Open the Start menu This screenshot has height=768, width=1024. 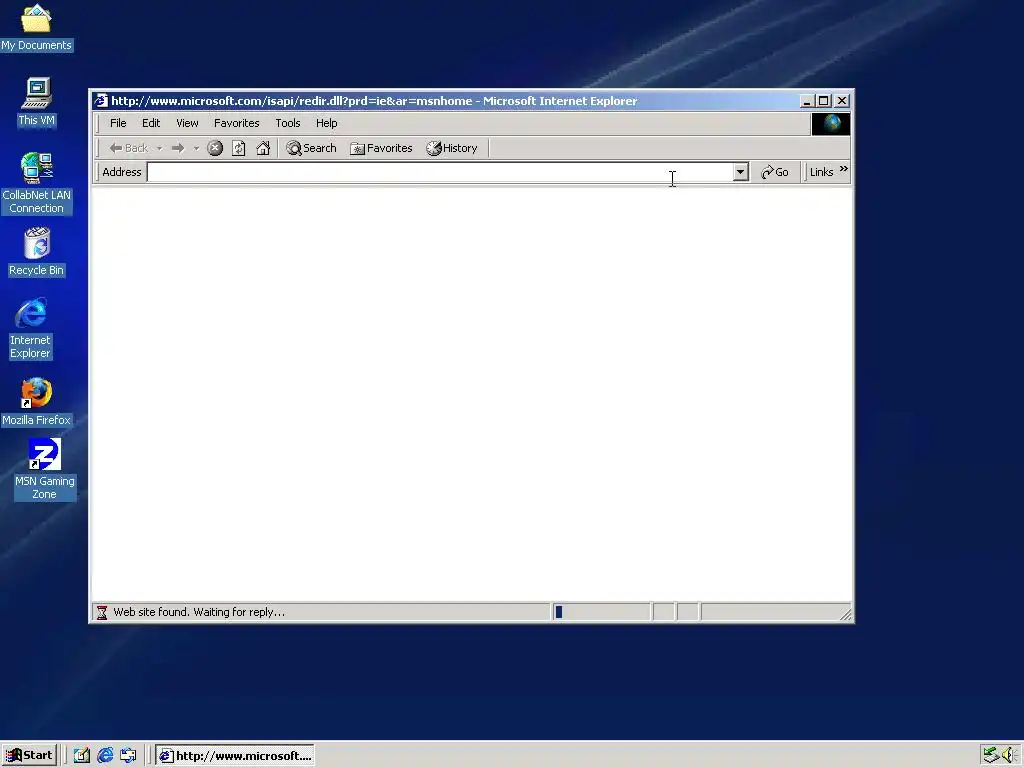click(x=29, y=756)
